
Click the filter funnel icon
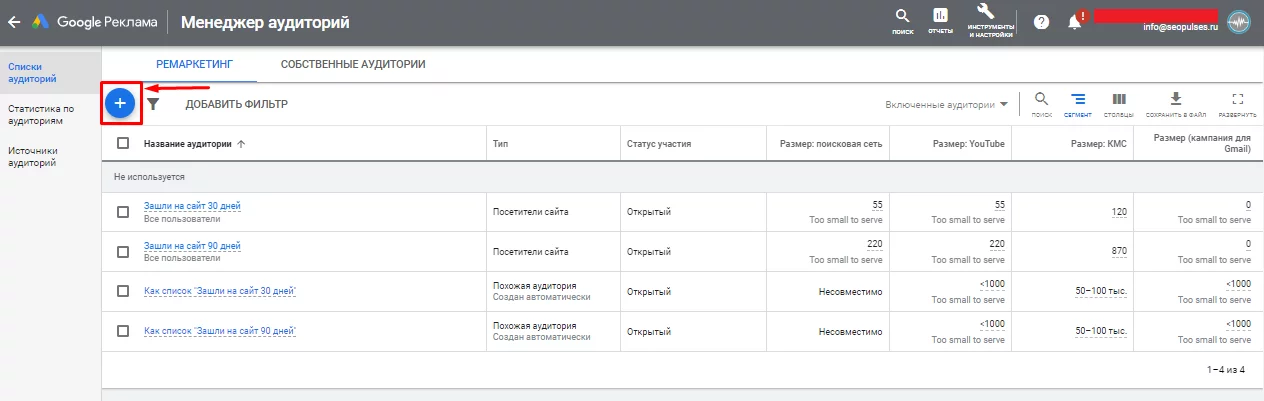(153, 103)
